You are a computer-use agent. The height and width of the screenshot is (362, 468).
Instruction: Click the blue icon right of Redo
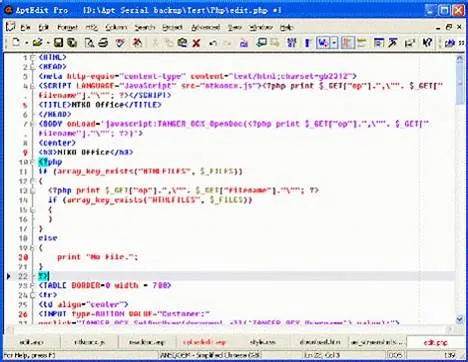click(x=244, y=43)
